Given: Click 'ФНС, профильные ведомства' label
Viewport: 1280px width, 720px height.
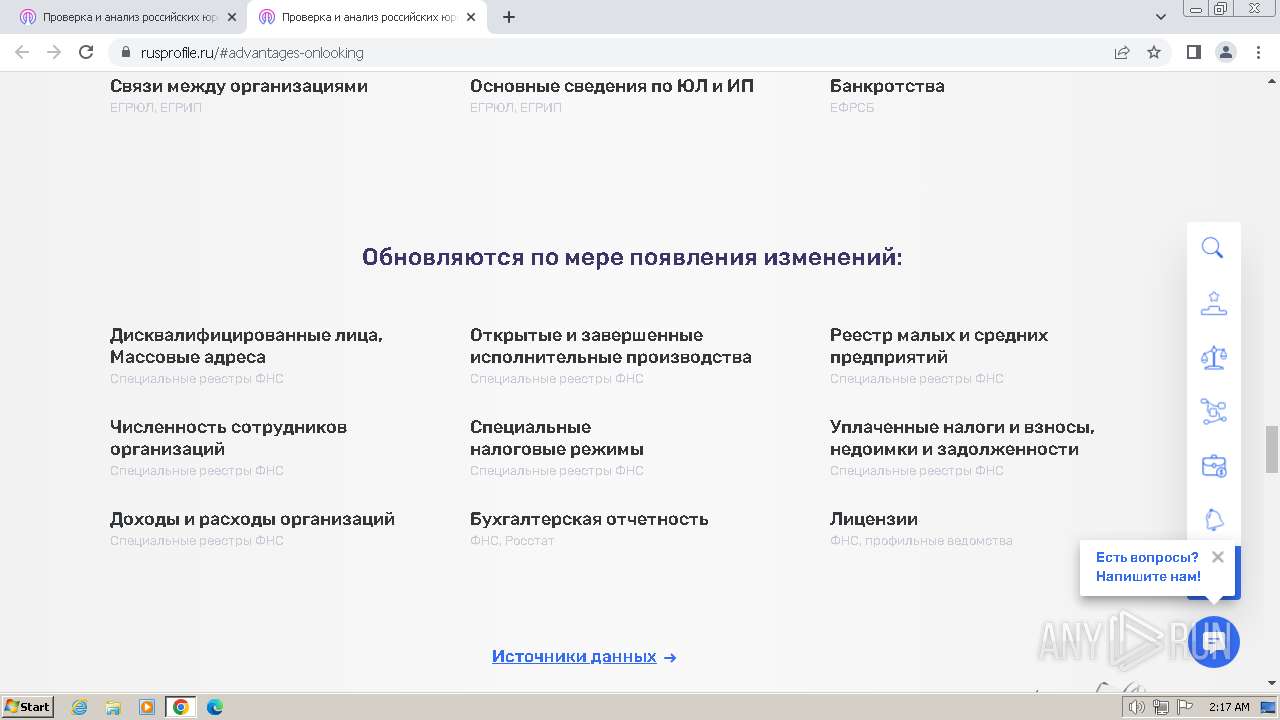Looking at the screenshot, I should [x=921, y=541].
